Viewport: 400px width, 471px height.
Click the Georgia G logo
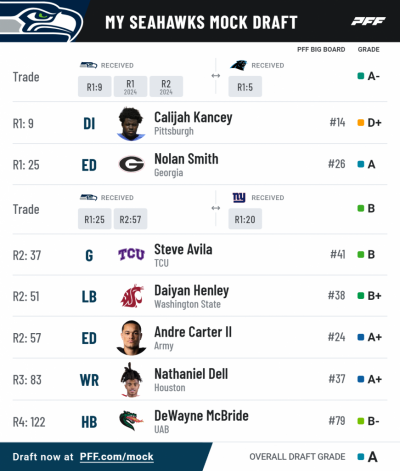[x=131, y=164]
